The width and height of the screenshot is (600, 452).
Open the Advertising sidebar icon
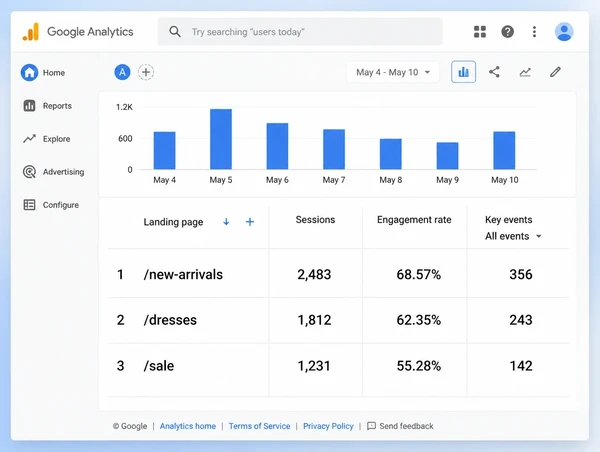29,172
